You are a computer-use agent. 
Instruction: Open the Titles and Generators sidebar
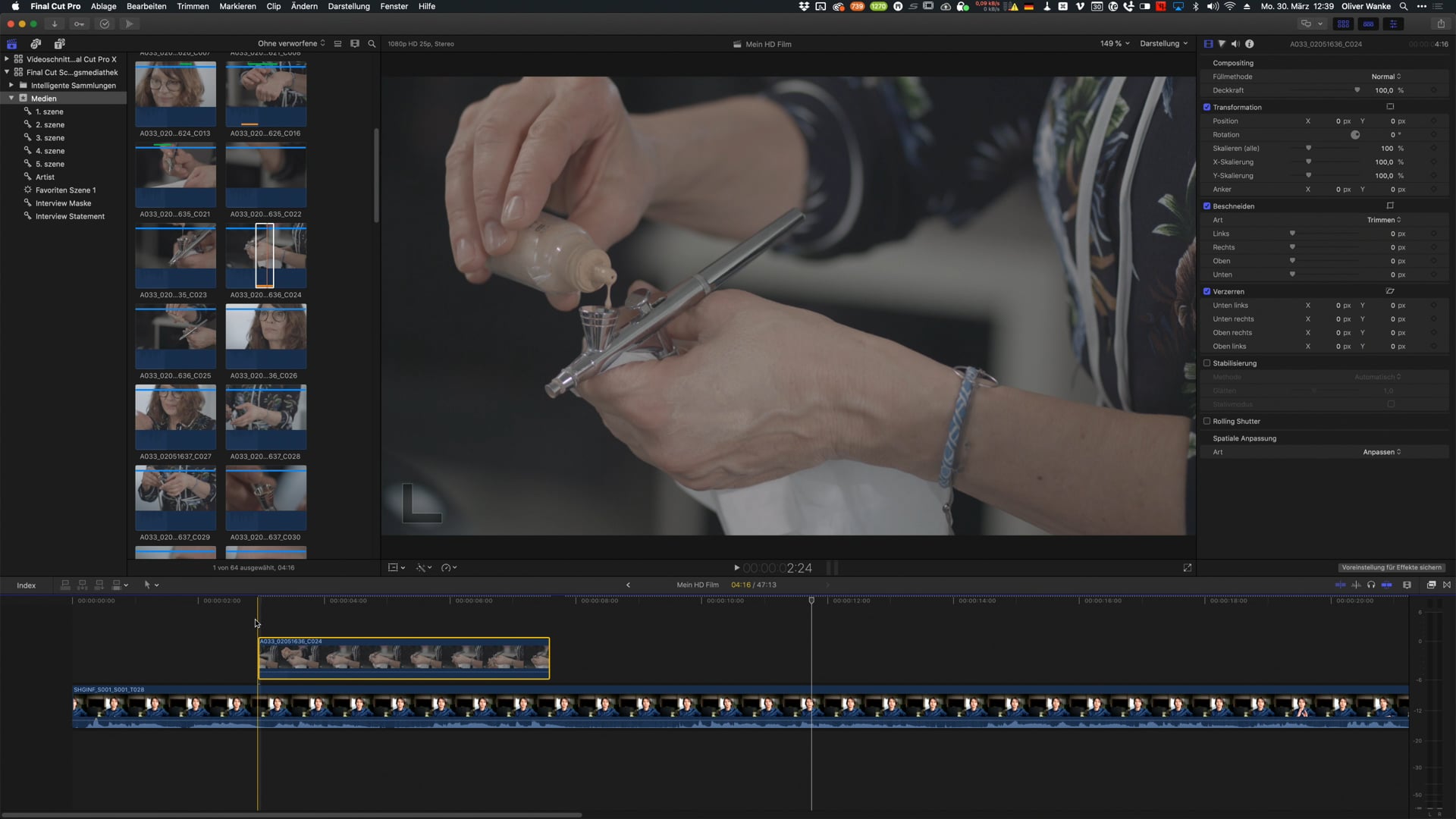pyautogui.click(x=60, y=44)
